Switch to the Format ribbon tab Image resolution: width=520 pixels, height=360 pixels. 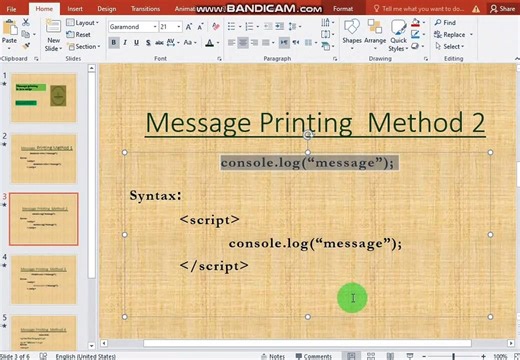point(343,9)
